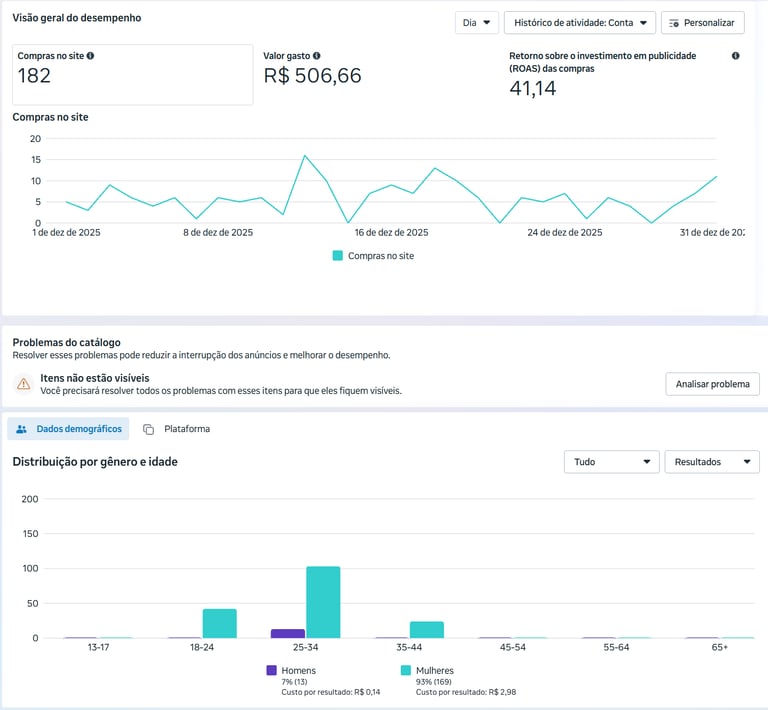Click the Personalizar button
The width and height of the screenshot is (768, 710).
[x=702, y=23]
